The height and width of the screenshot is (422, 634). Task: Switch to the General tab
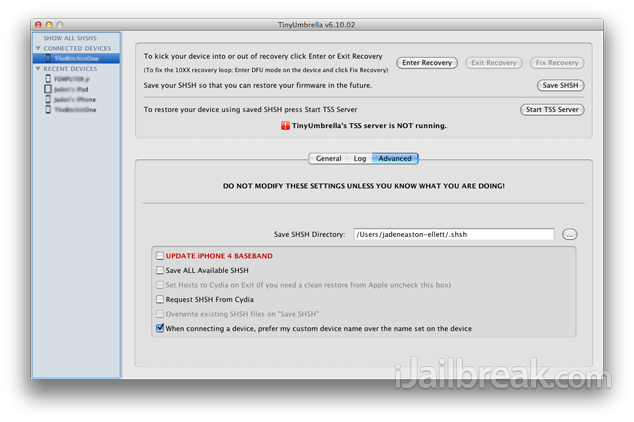[328, 158]
